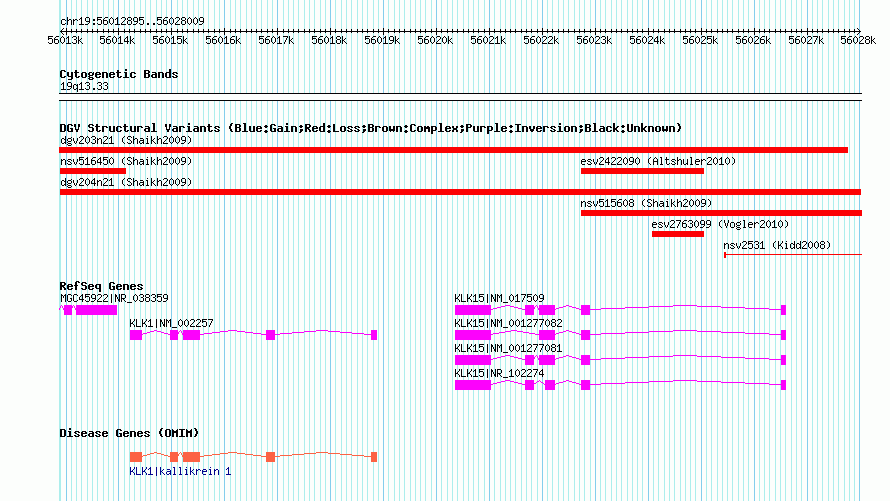Click the chr19:56012895..56028009 coordinates label
The height and width of the screenshot is (501, 890).
(132, 21)
